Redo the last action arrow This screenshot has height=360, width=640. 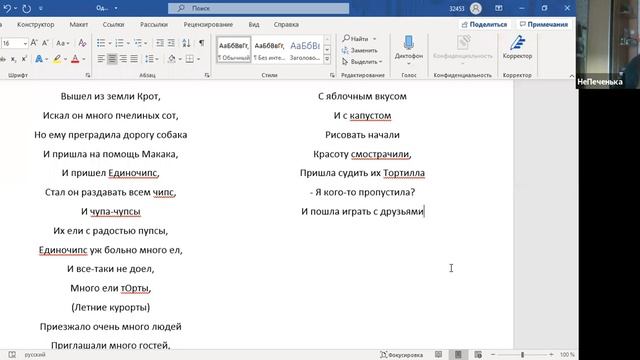pyautogui.click(x=27, y=8)
